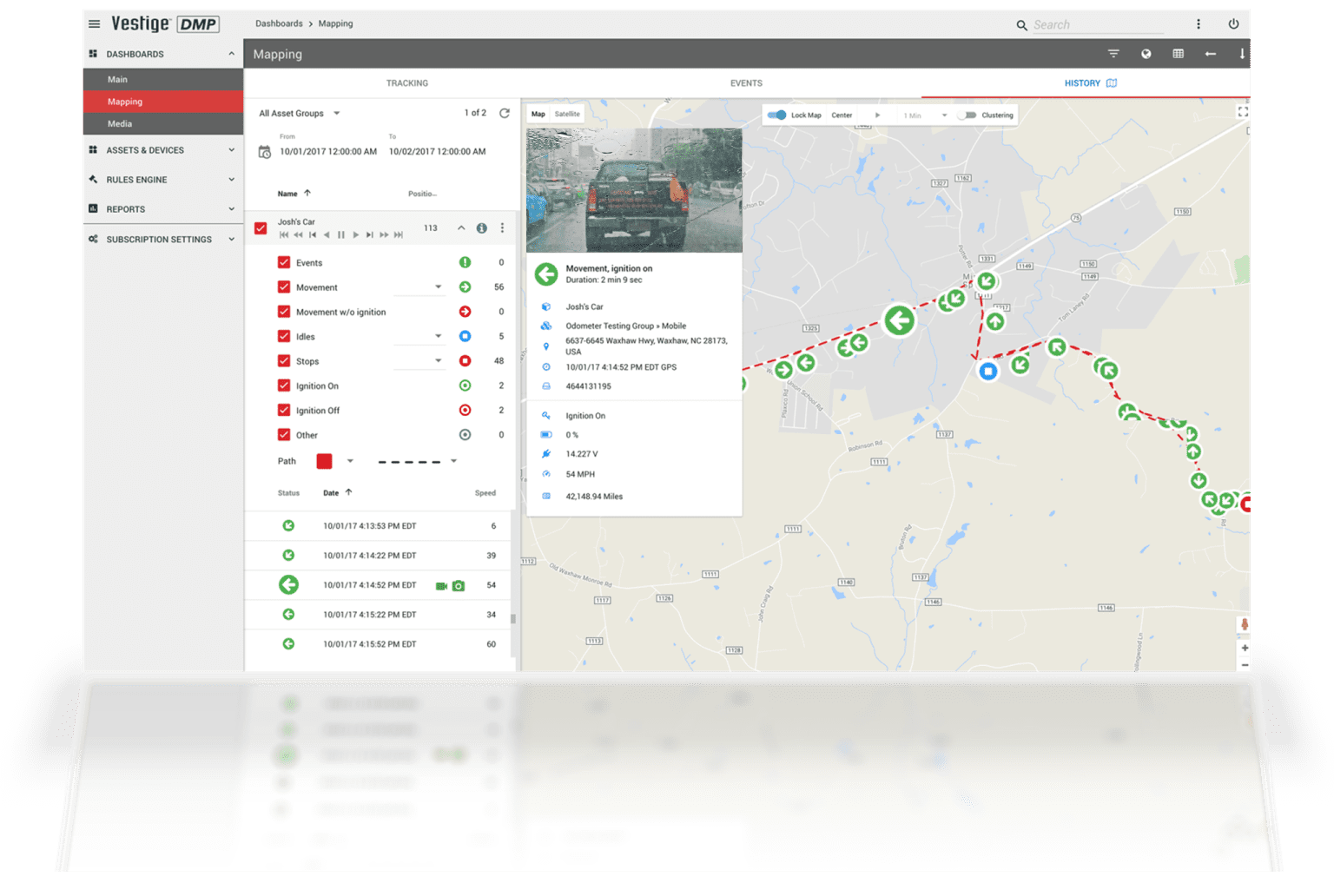Click the large green arrow map marker
Screen dimensions: 1334x896
pos(900,320)
